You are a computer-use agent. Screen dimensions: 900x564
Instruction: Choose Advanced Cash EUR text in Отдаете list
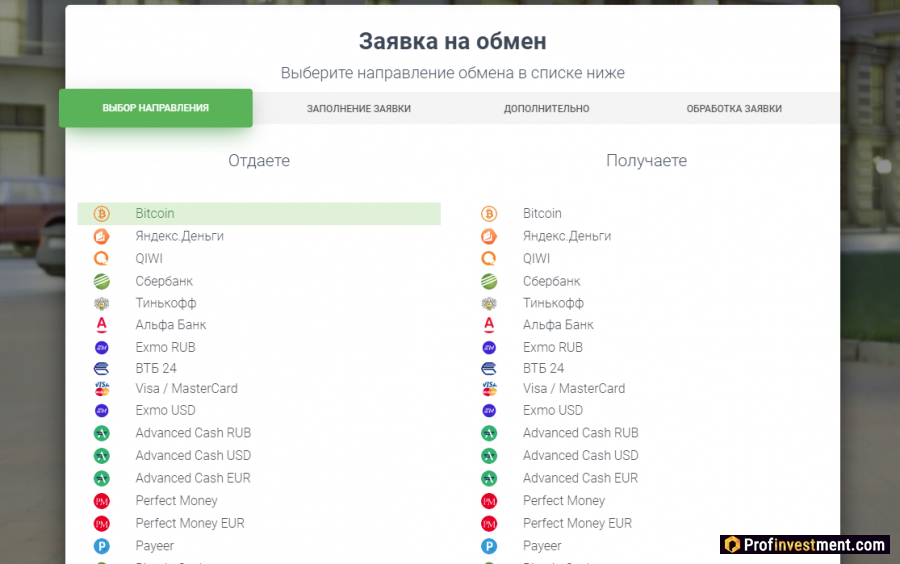[x=193, y=478]
